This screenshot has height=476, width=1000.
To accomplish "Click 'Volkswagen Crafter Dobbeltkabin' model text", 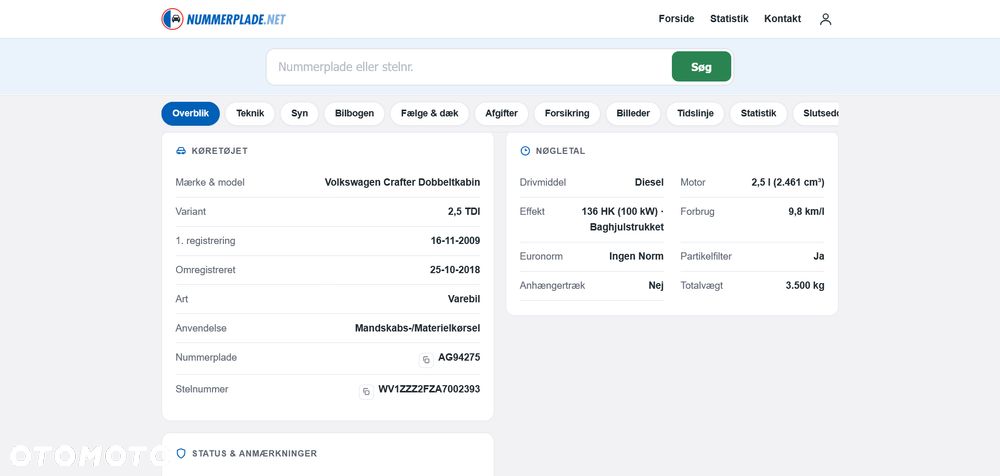I will tap(402, 182).
